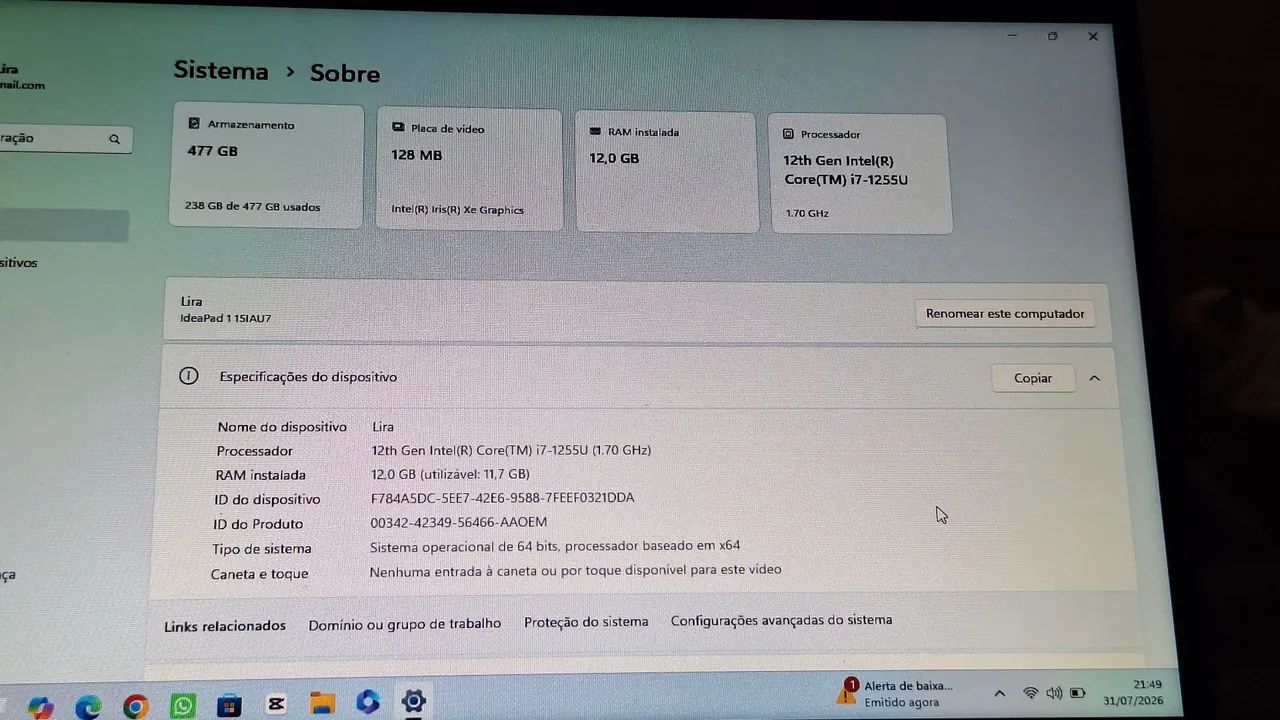Click Renomear este computador button
This screenshot has width=1280, height=720.
[x=1005, y=314]
